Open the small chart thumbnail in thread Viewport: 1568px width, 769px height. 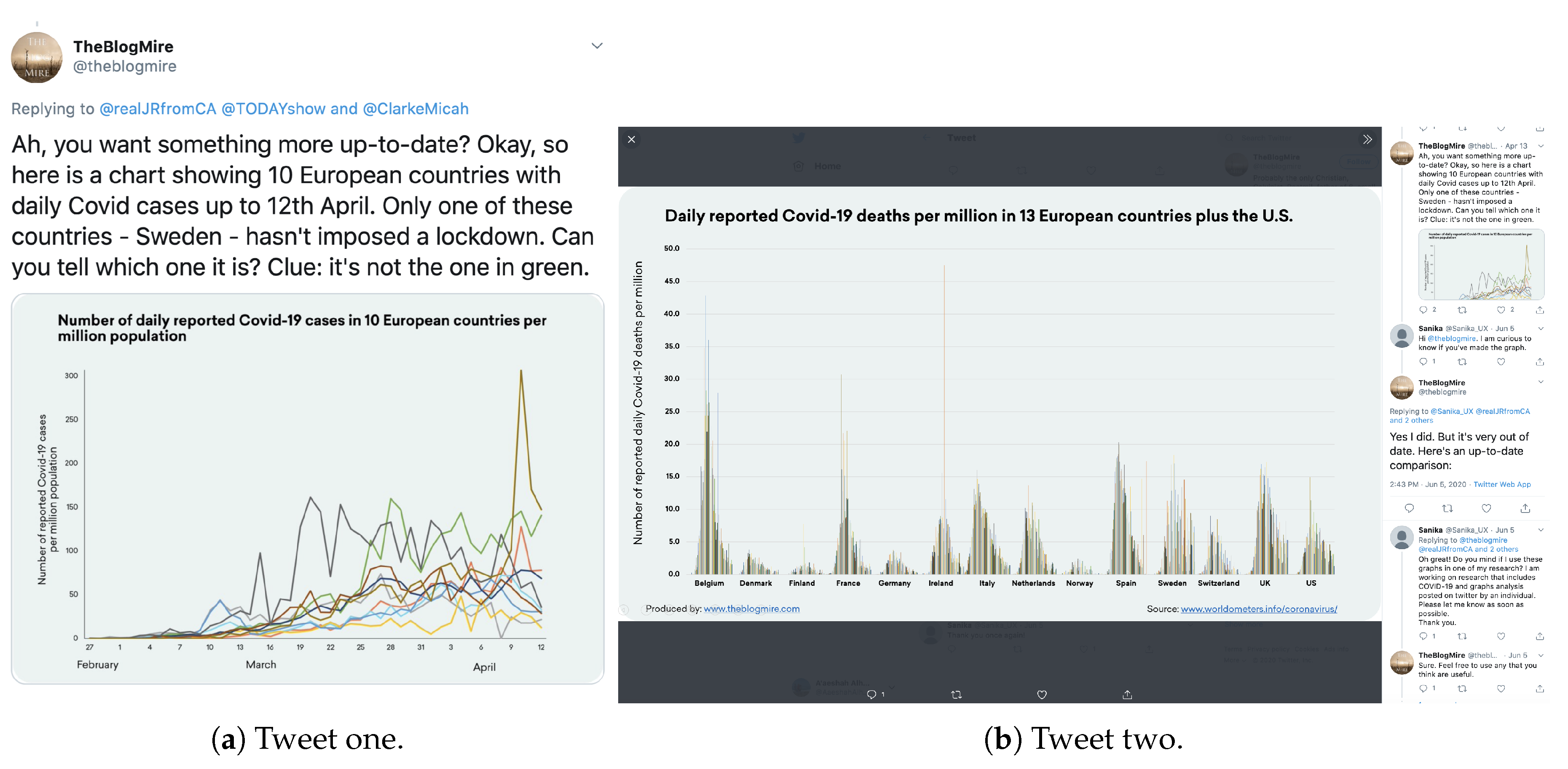[1480, 264]
